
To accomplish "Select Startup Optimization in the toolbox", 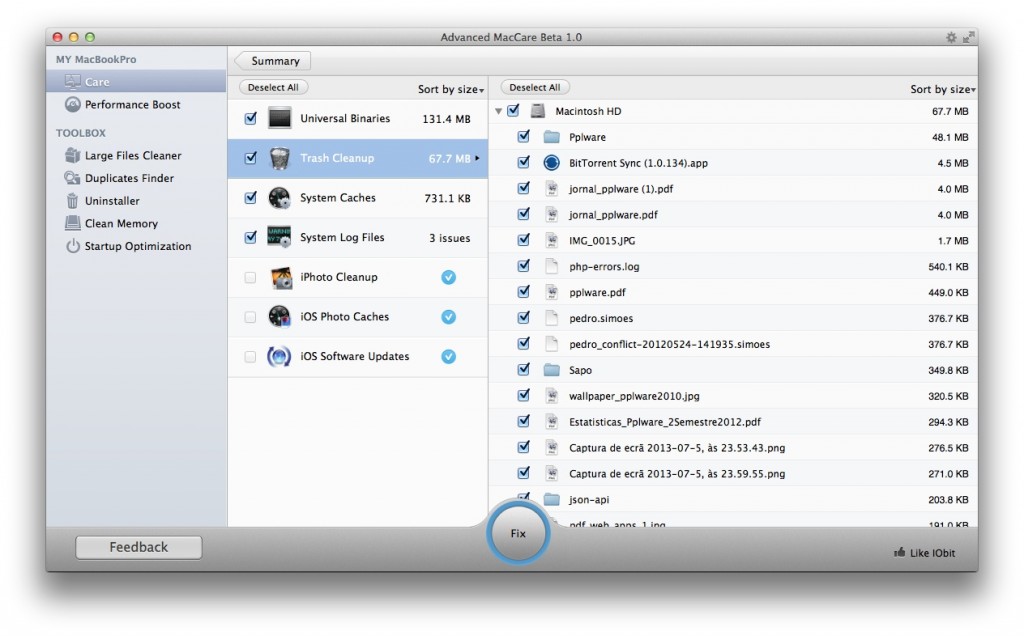I will 136,246.
